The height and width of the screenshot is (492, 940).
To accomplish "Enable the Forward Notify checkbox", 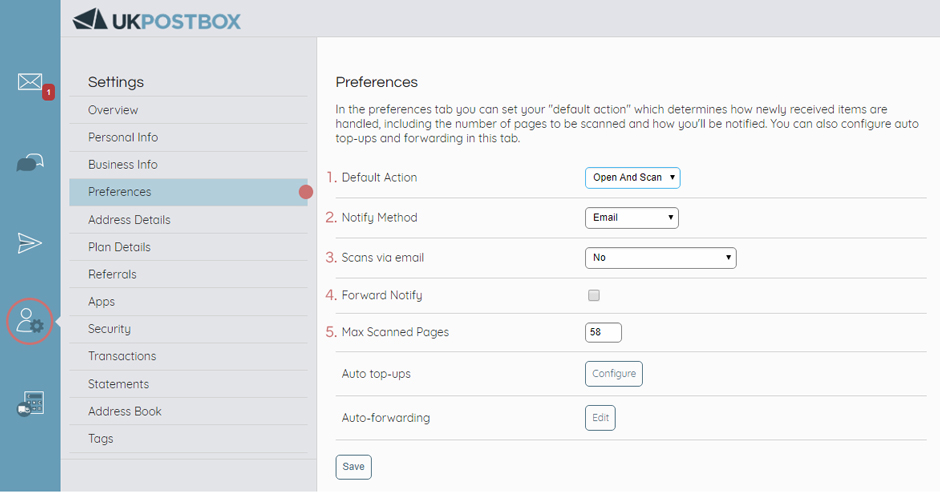I will [x=594, y=296].
